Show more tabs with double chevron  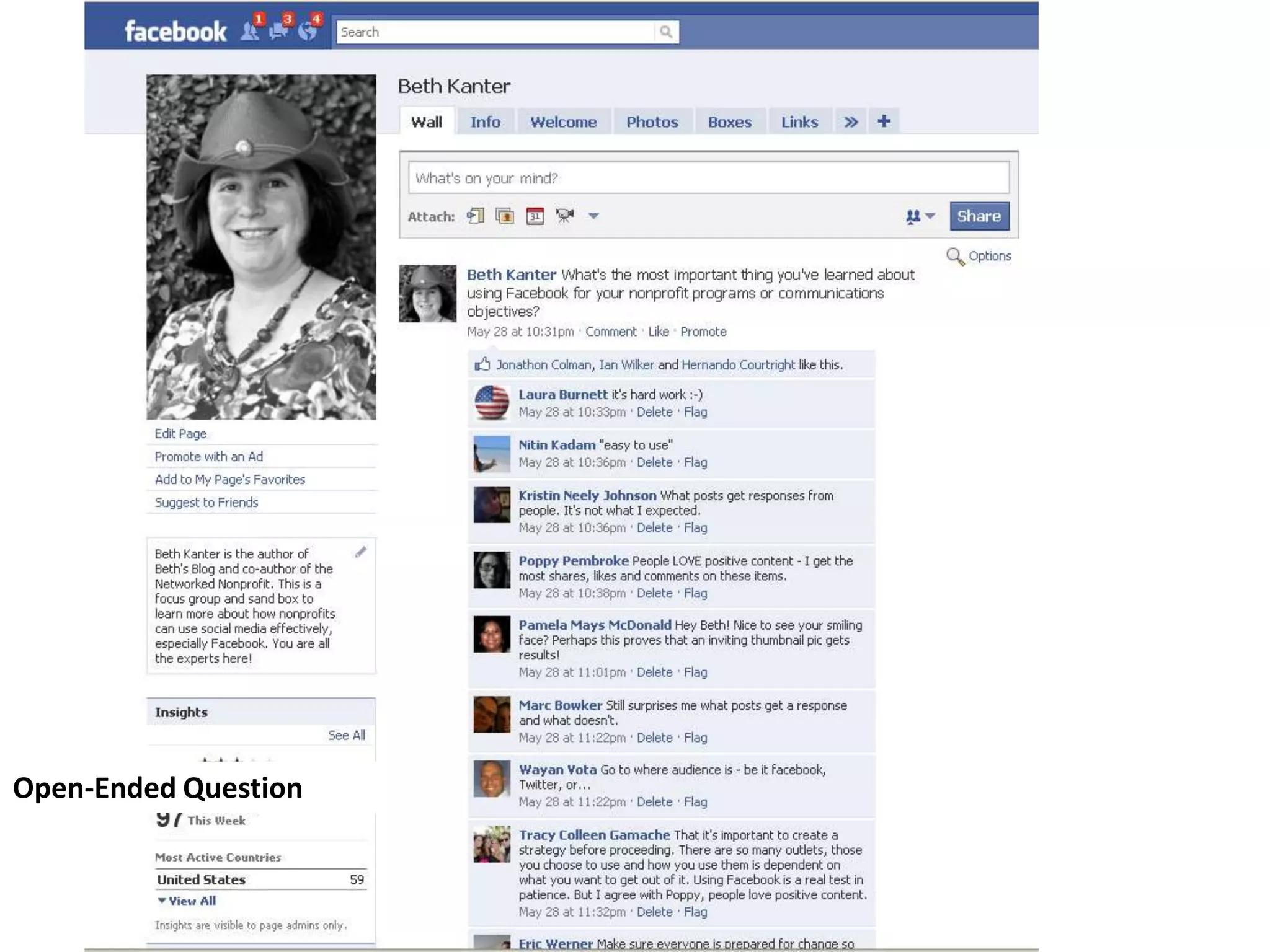(851, 122)
